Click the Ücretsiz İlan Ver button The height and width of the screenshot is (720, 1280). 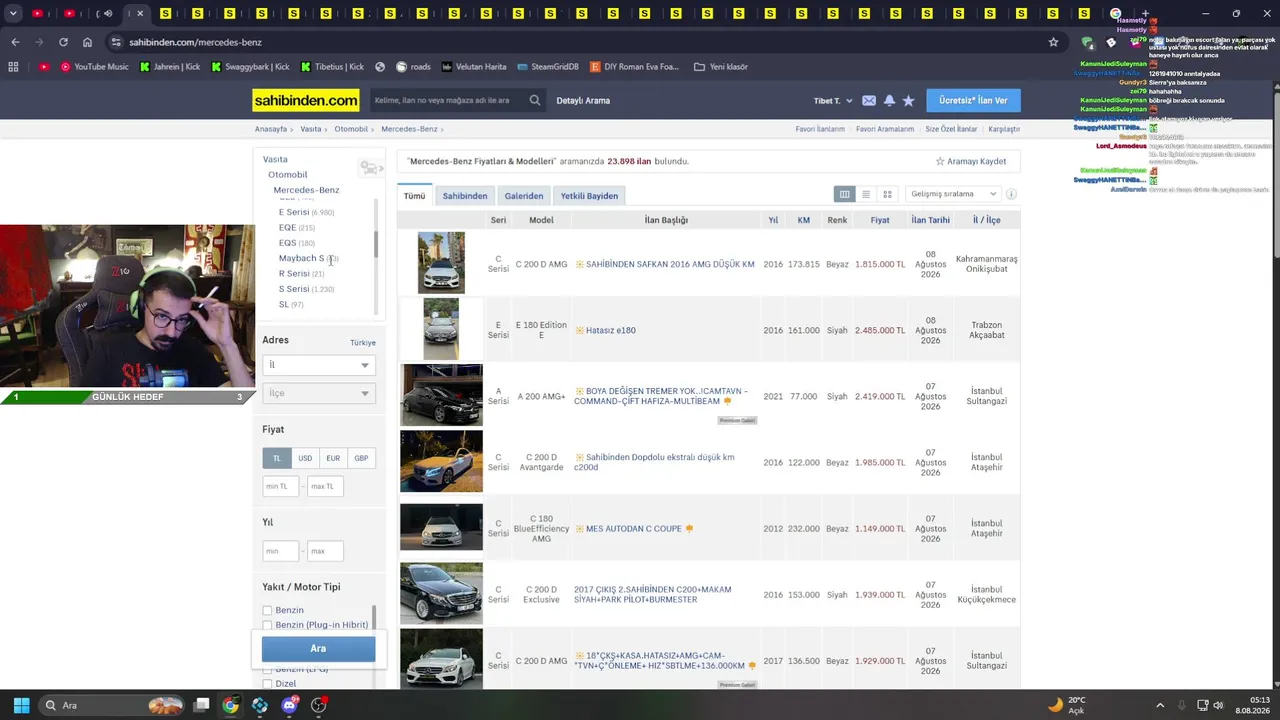pos(973,100)
